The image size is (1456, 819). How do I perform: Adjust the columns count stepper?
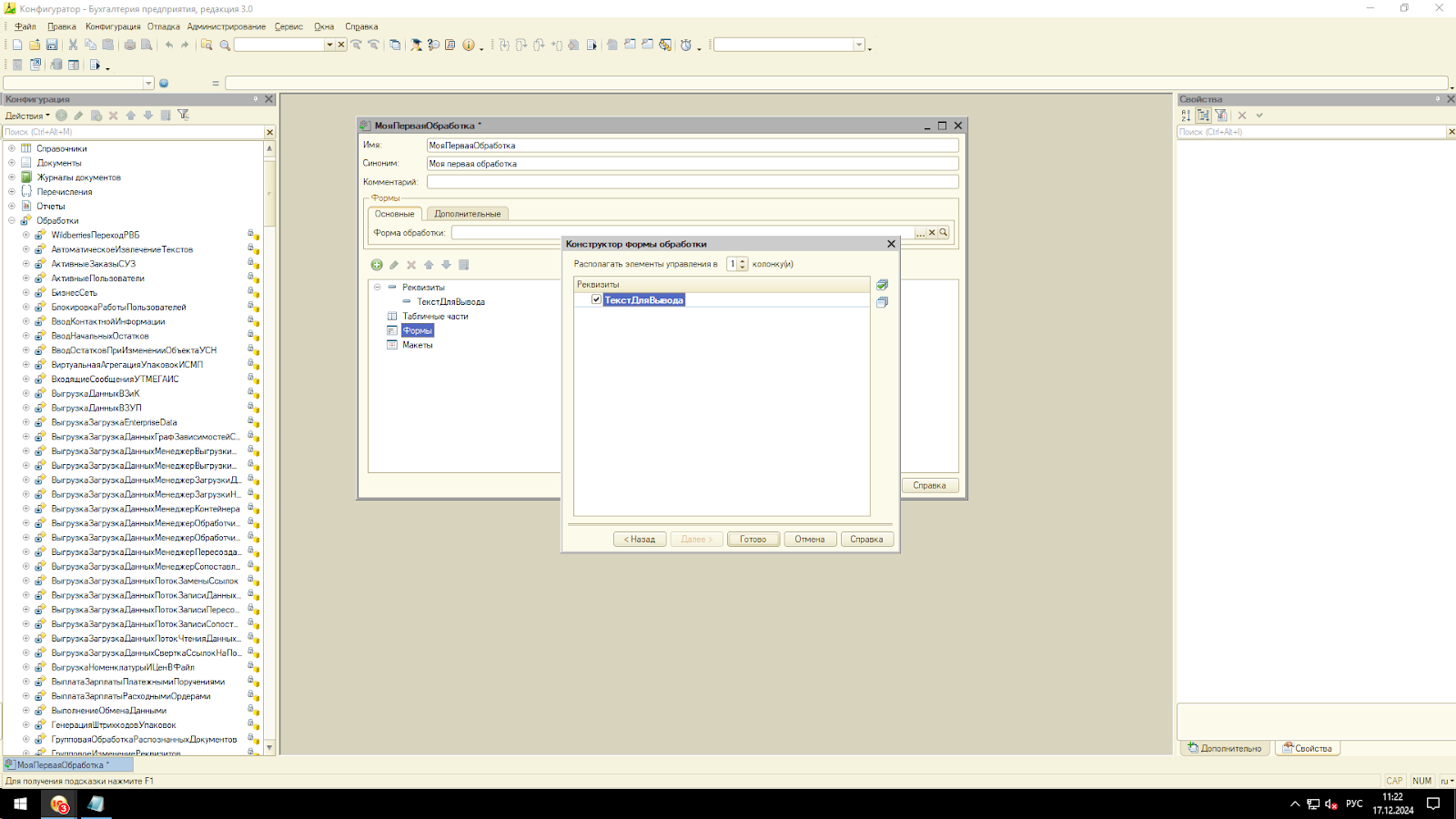point(743,264)
